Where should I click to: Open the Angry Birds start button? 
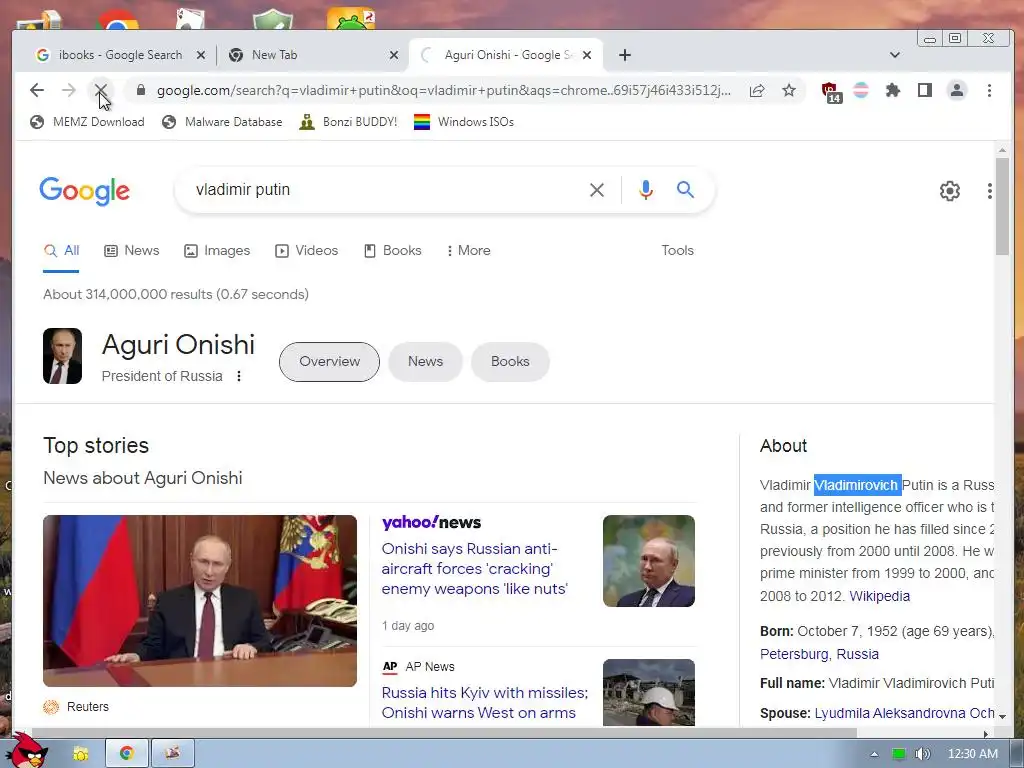click(26, 751)
